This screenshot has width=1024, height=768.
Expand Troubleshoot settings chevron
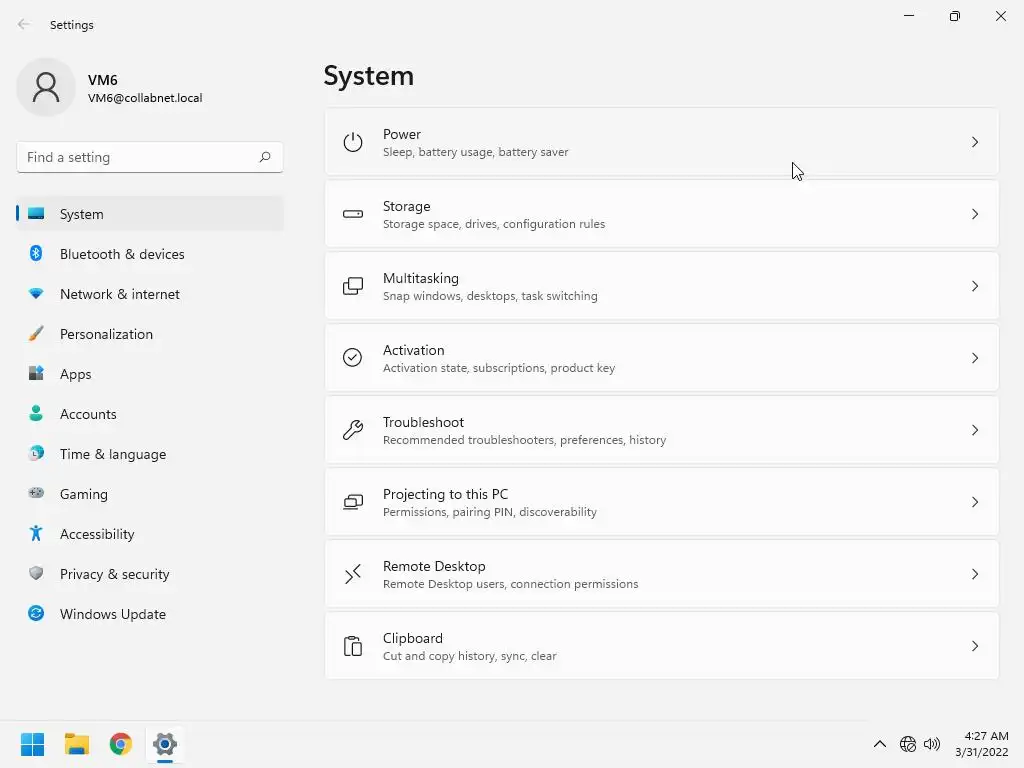pos(974,430)
